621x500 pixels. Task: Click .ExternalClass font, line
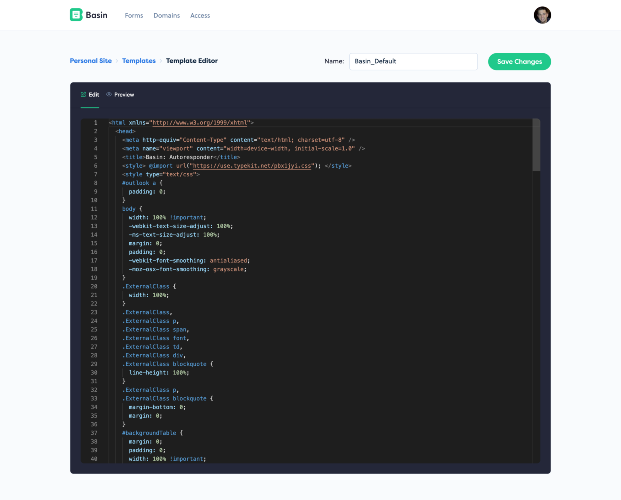click(156, 338)
